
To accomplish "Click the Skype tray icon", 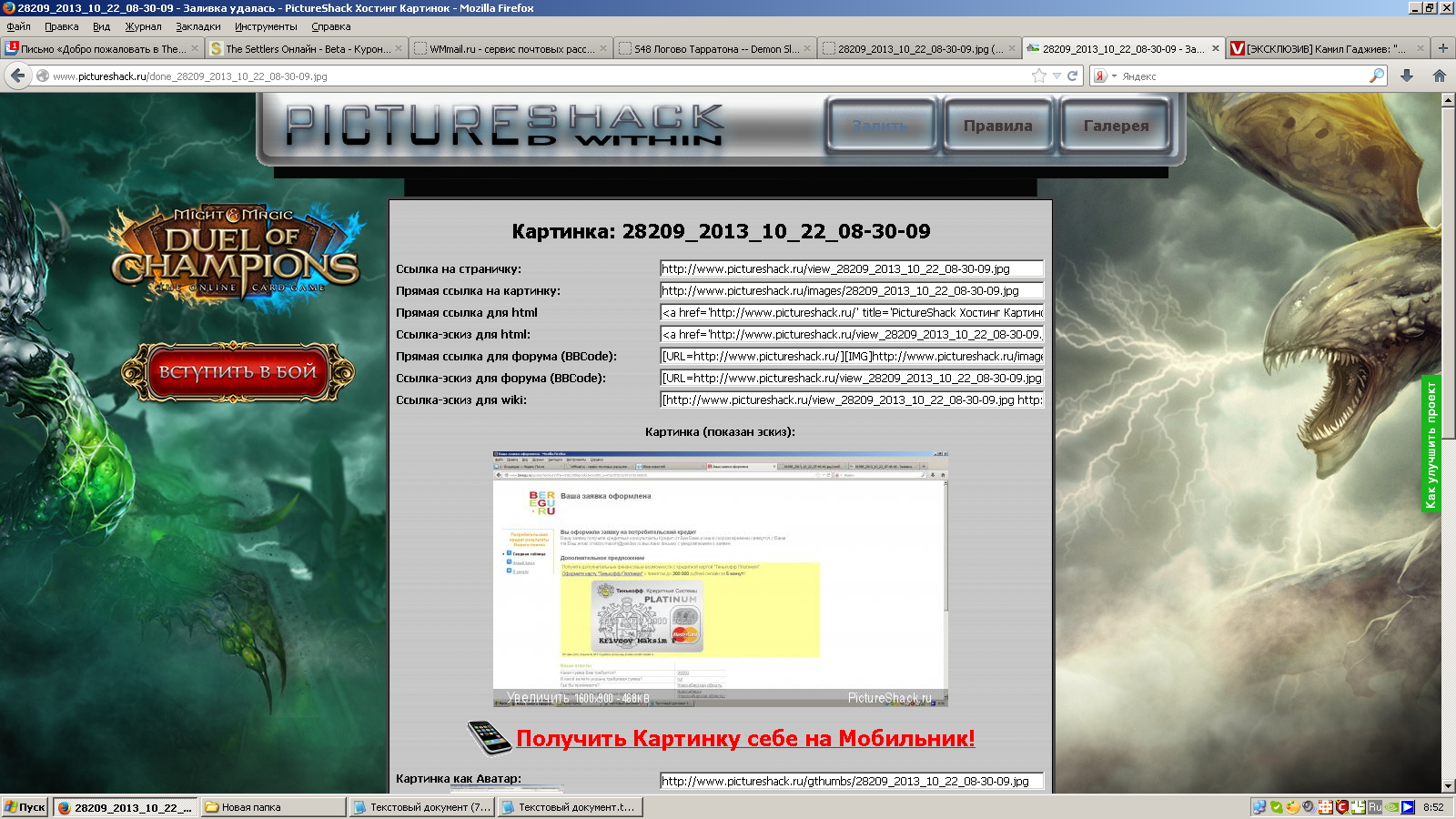I will coord(1277,807).
